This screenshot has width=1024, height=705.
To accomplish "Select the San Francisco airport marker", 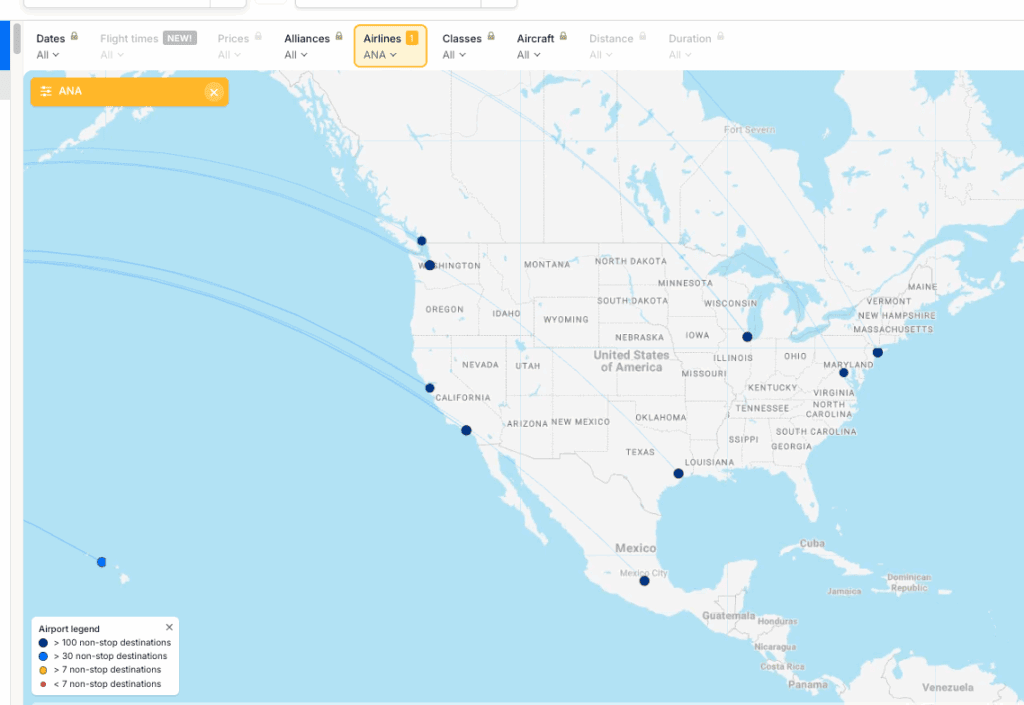I will 430,388.
